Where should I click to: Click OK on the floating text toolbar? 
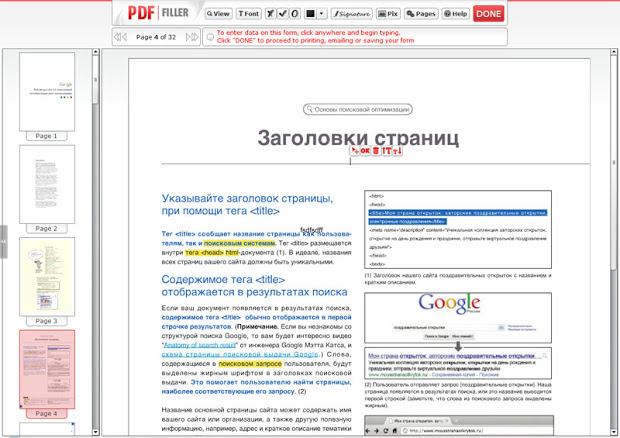tap(364, 151)
